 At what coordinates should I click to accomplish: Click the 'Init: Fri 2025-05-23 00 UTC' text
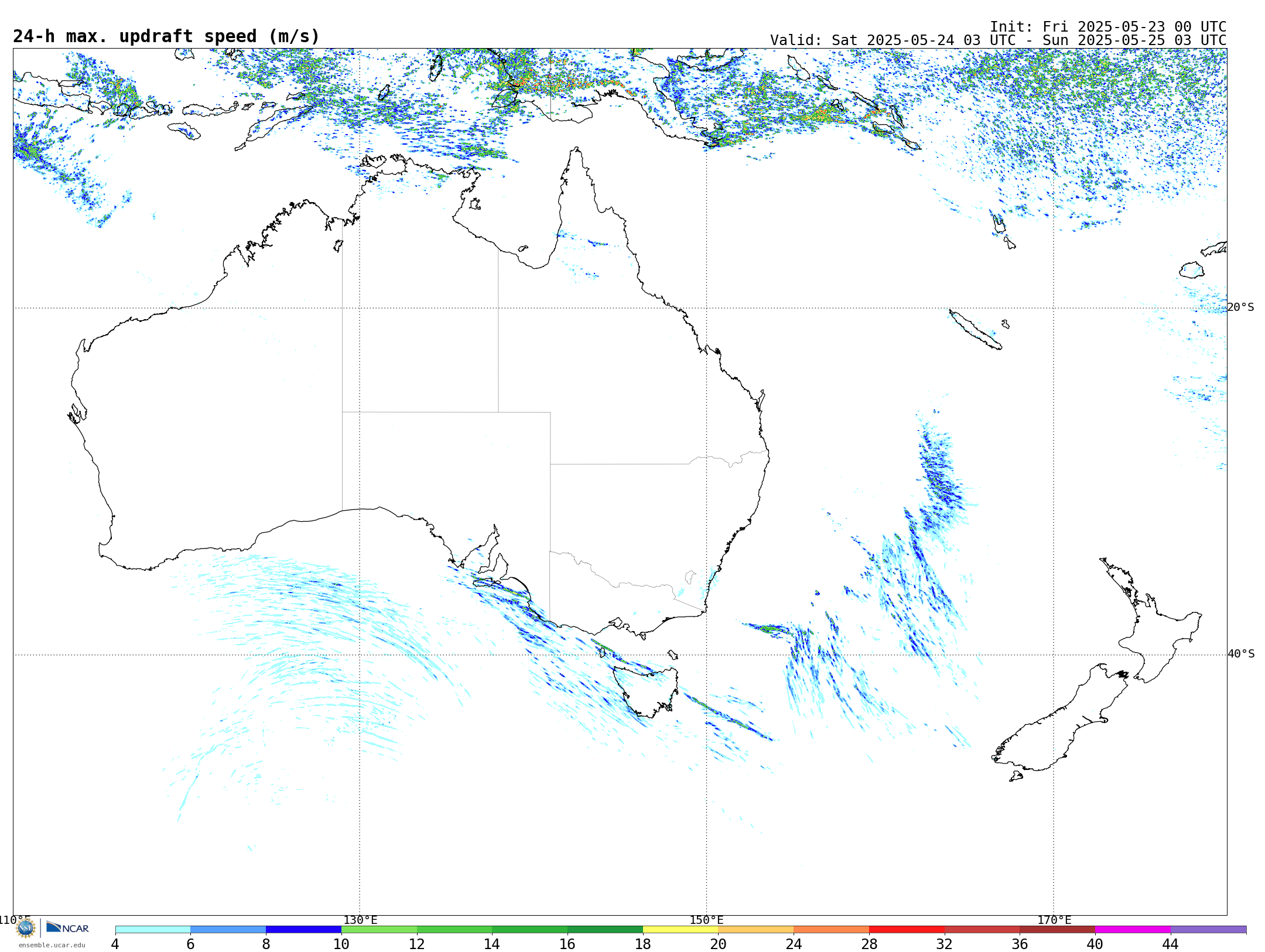tap(1108, 27)
